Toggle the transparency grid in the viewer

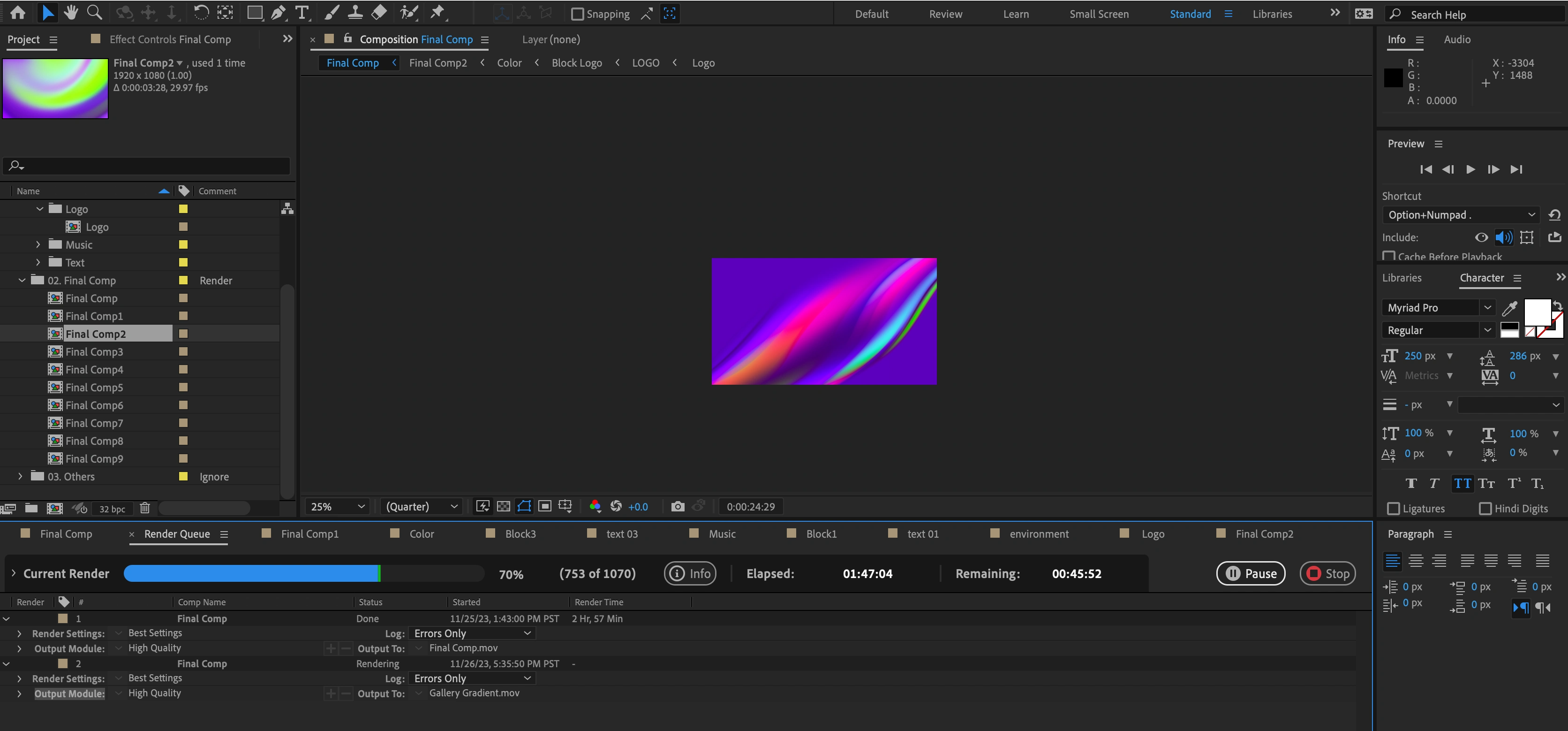[x=504, y=506]
